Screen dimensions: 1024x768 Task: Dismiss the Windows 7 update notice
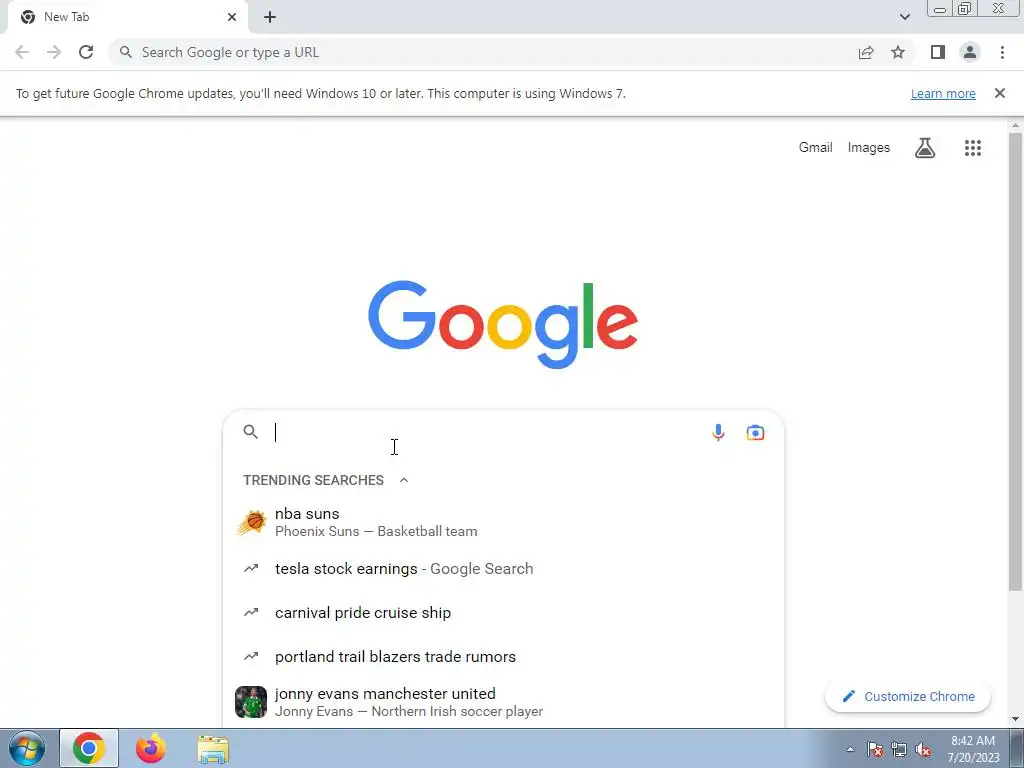1000,93
